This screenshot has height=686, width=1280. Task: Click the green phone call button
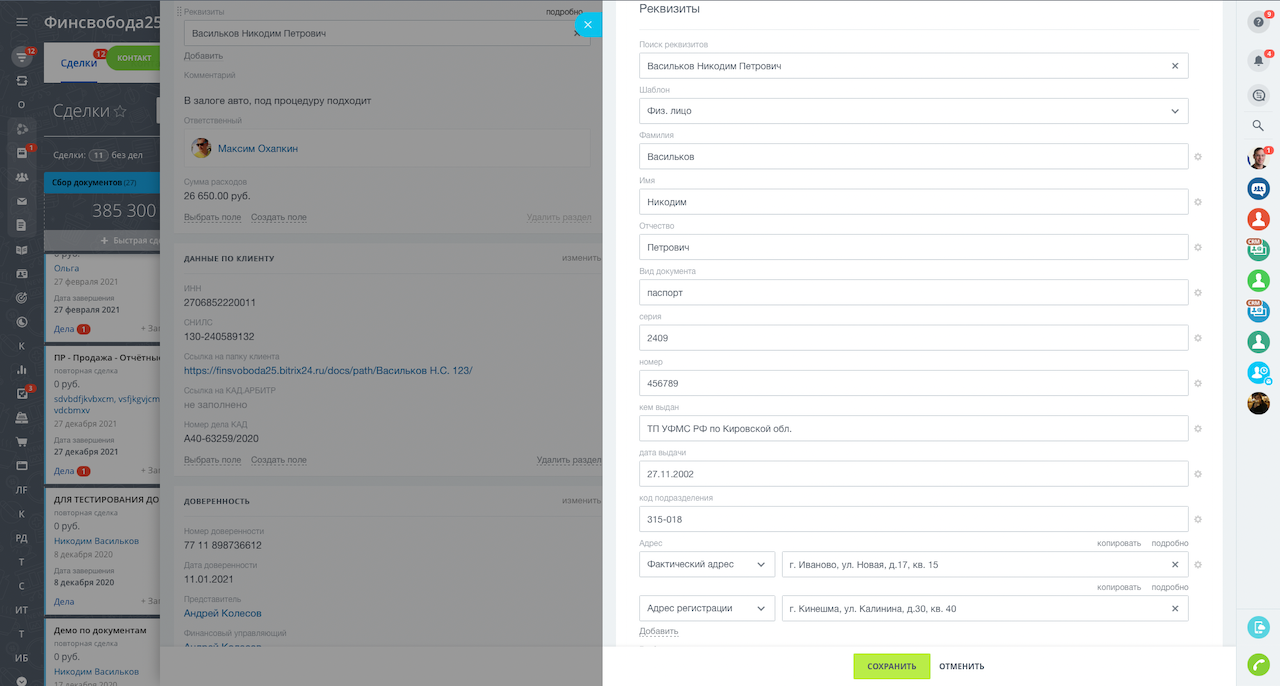point(1258,664)
